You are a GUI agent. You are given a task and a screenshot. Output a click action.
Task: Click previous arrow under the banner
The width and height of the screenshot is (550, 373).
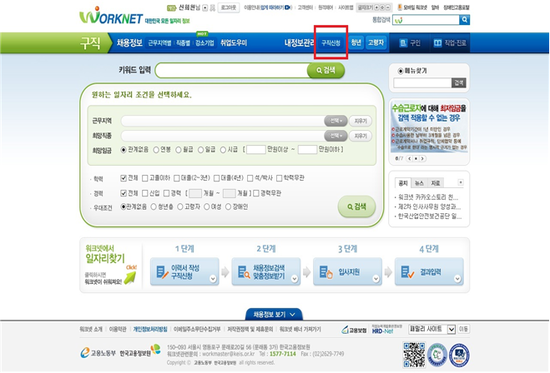(409, 159)
